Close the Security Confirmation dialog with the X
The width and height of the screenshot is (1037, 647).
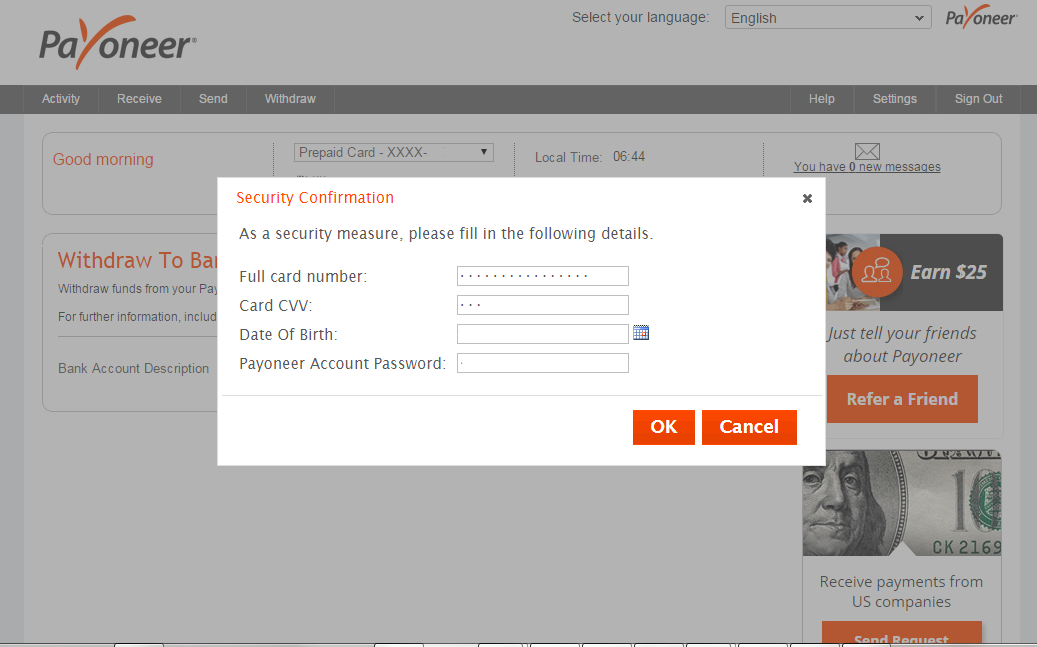click(x=807, y=198)
